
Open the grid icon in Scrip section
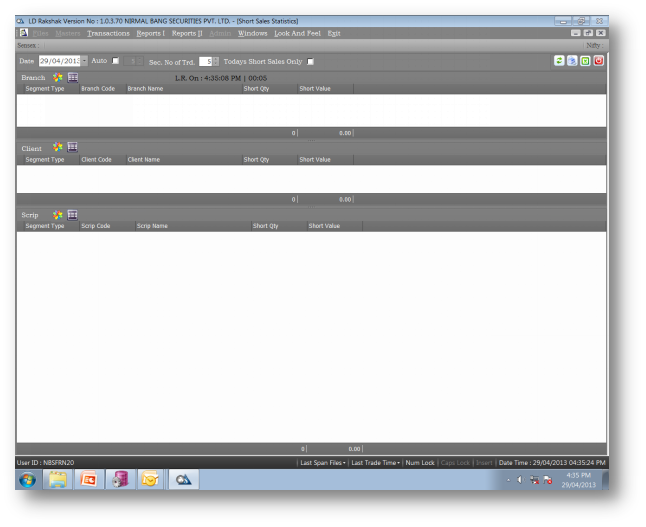pos(73,215)
